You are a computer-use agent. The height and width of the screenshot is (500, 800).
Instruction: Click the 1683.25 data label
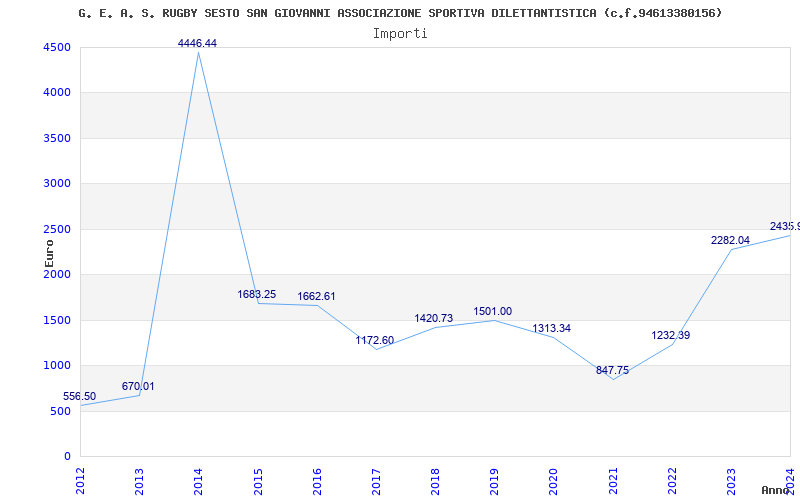tap(257, 294)
